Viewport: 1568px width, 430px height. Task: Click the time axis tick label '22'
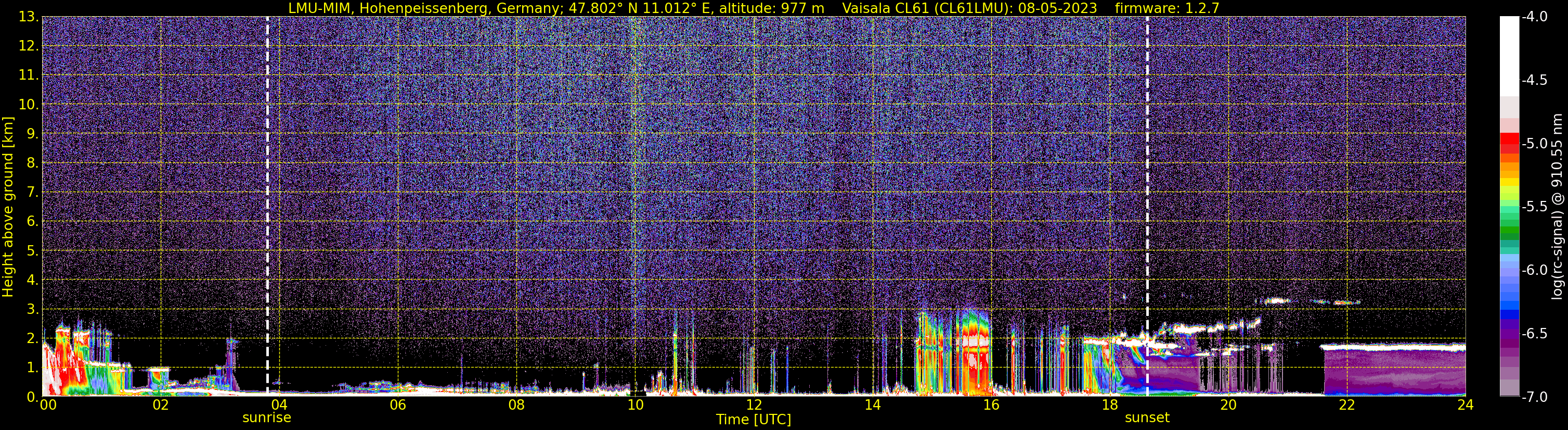coord(1347,405)
